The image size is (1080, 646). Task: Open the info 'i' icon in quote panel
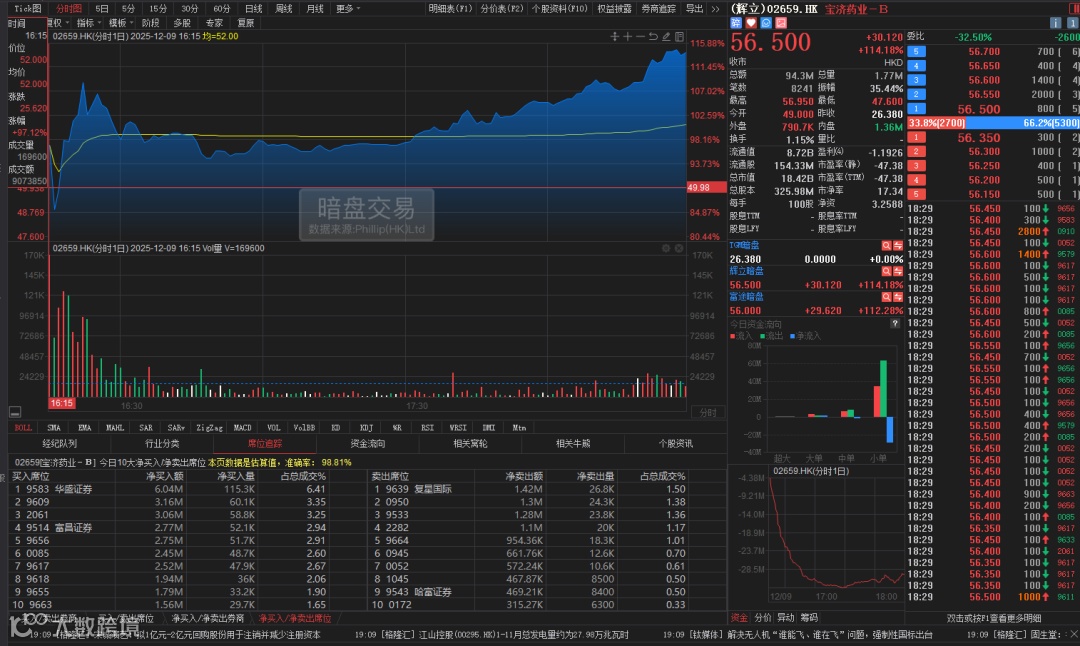pos(1055,23)
